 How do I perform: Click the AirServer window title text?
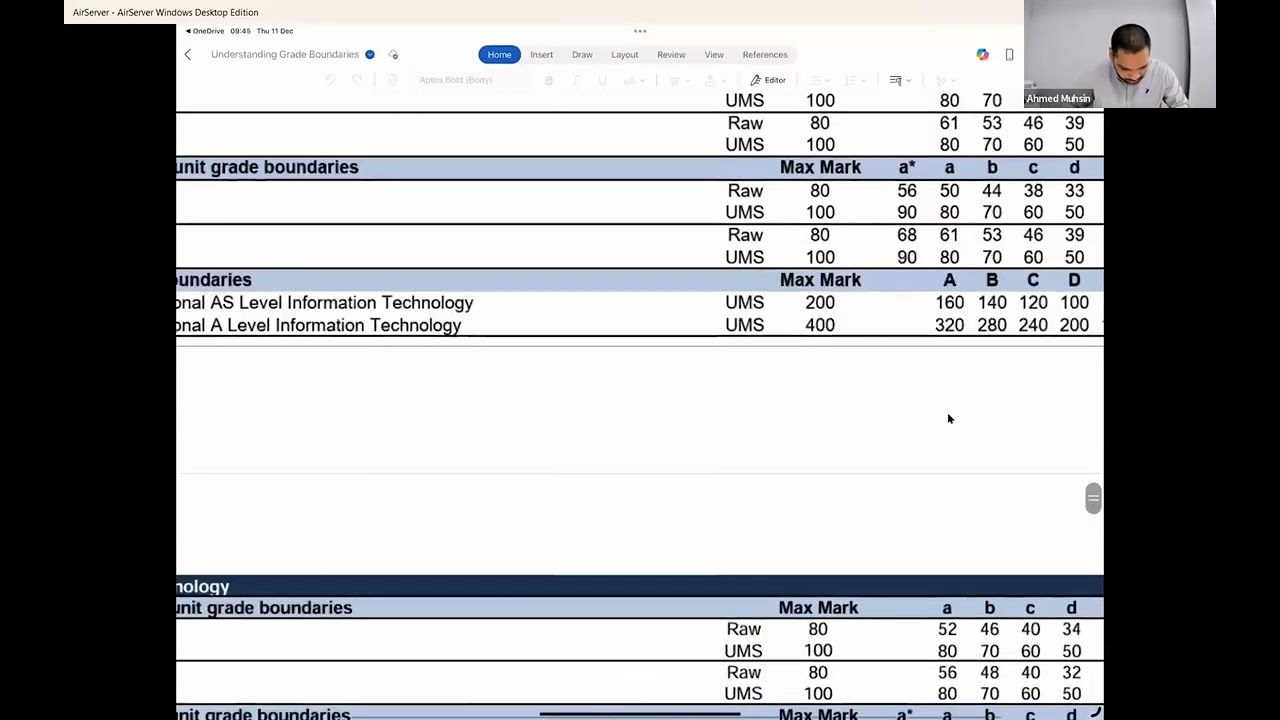click(165, 12)
